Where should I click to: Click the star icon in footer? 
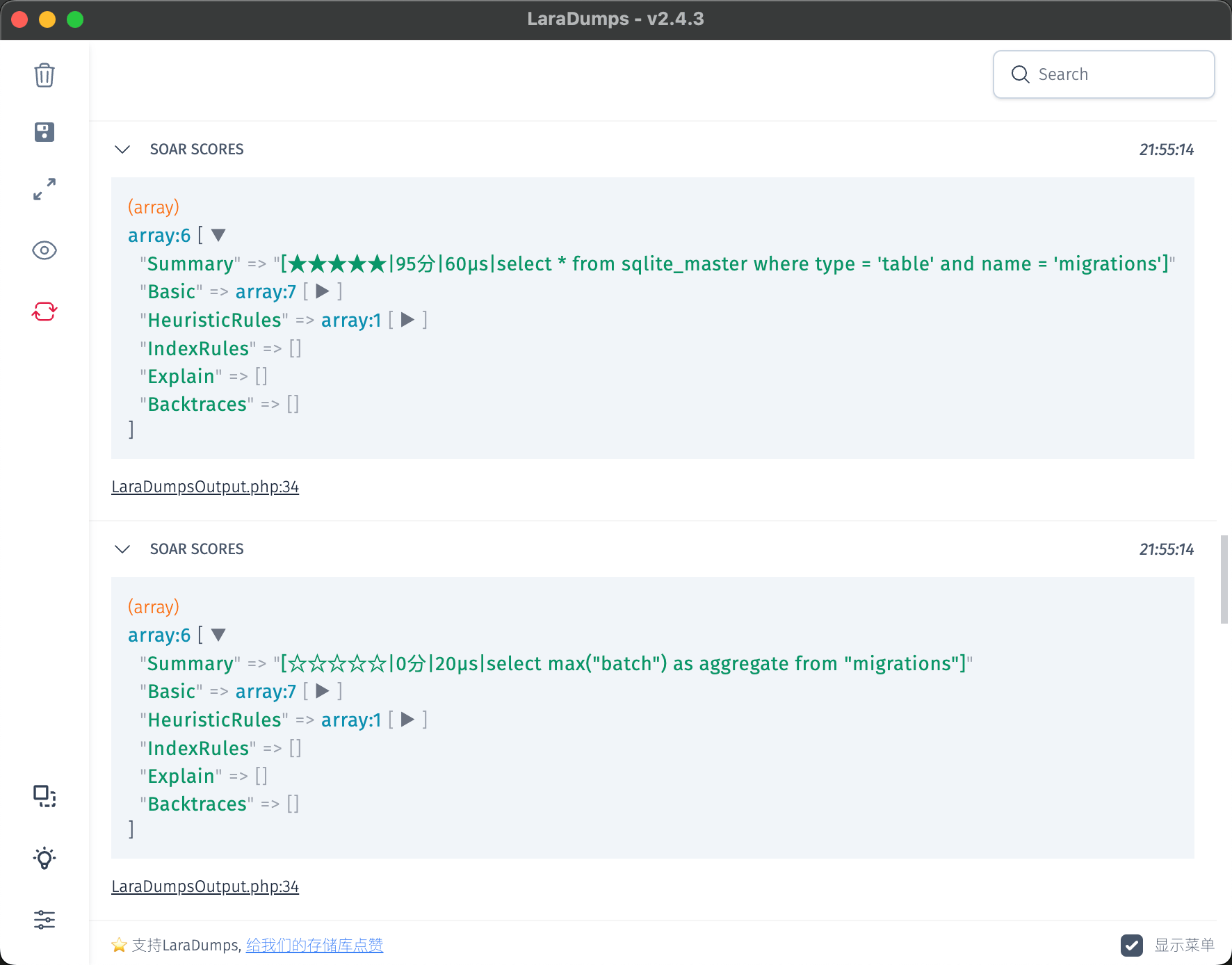pyautogui.click(x=120, y=946)
